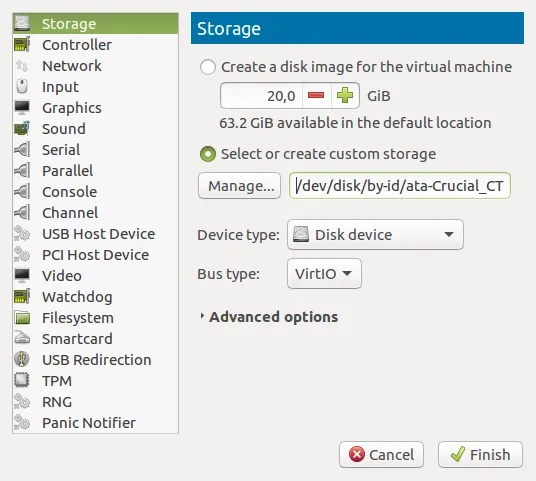This screenshot has height=481, width=536.
Task: Click the custom storage path field
Action: 400,186
